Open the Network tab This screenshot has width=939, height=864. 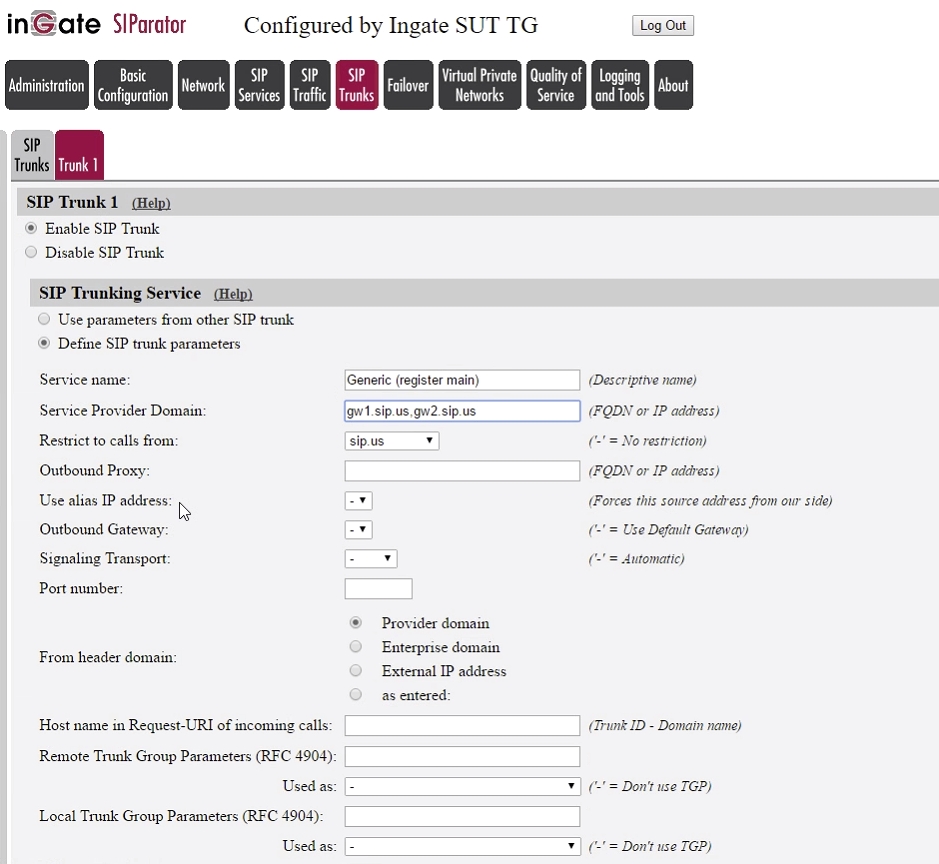[x=204, y=85]
